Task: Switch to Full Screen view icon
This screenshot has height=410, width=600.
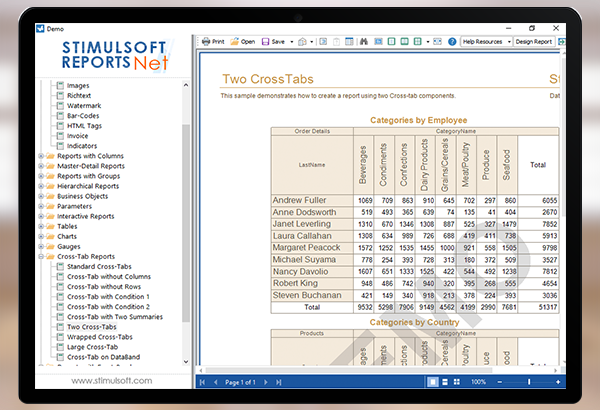Action: [378, 41]
